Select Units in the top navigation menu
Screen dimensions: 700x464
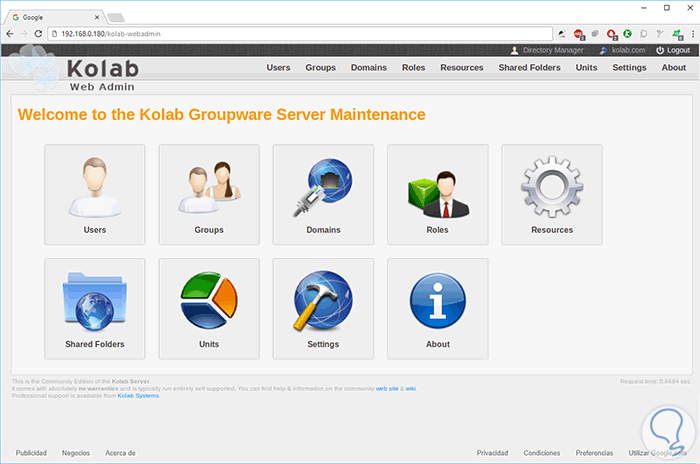pos(586,67)
